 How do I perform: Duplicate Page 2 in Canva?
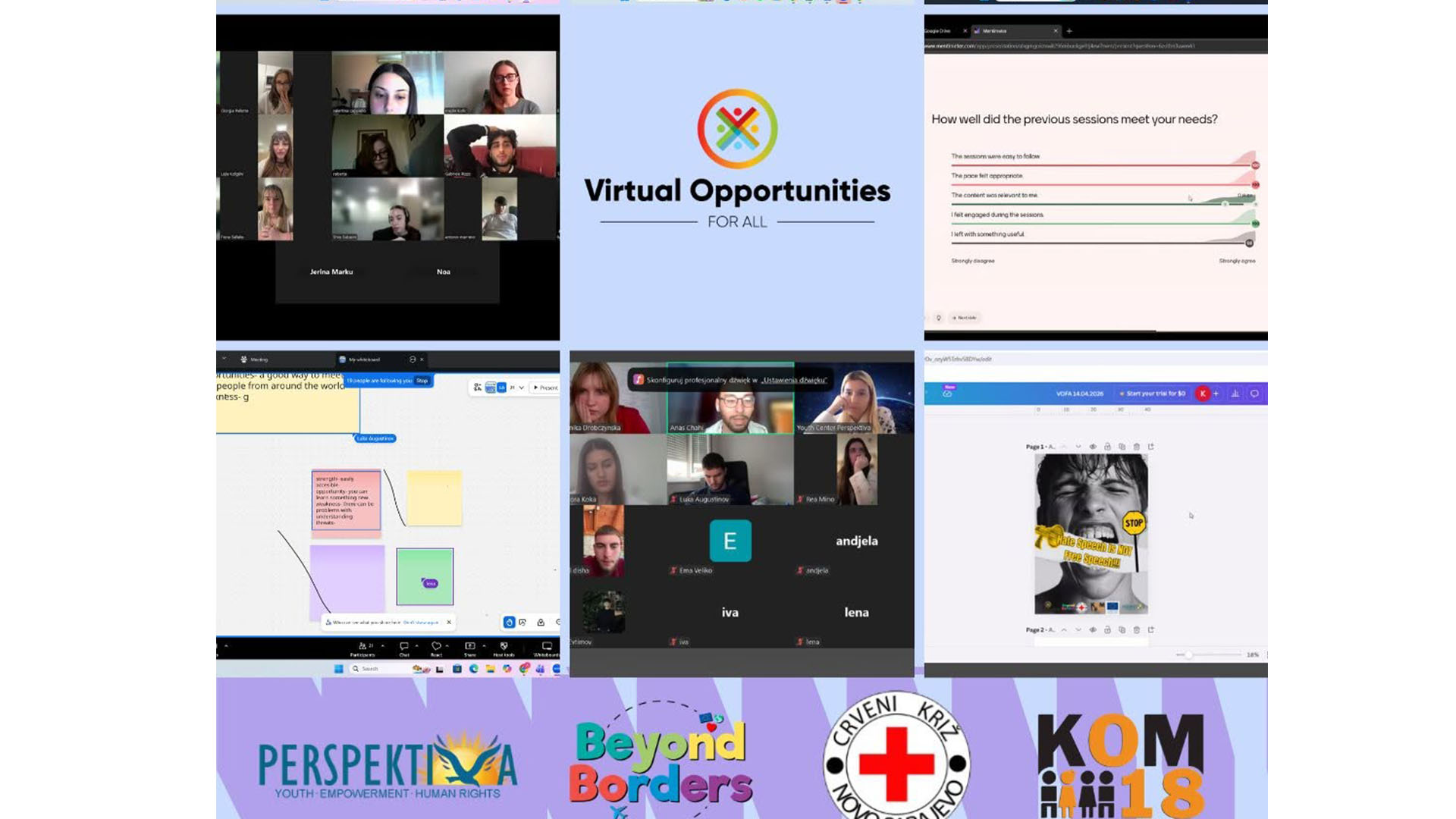pyautogui.click(x=1122, y=629)
